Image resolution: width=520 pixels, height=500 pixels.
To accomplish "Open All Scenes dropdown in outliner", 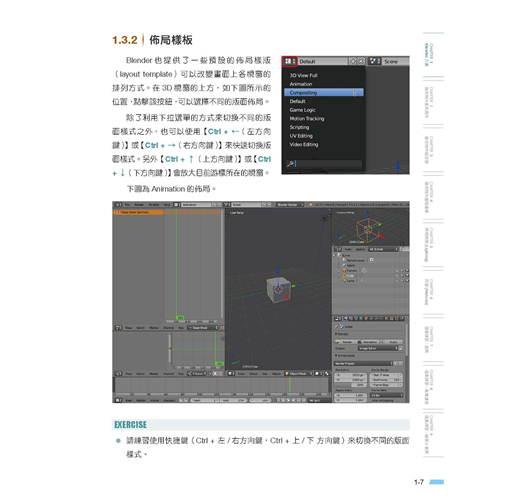I will 383,249.
